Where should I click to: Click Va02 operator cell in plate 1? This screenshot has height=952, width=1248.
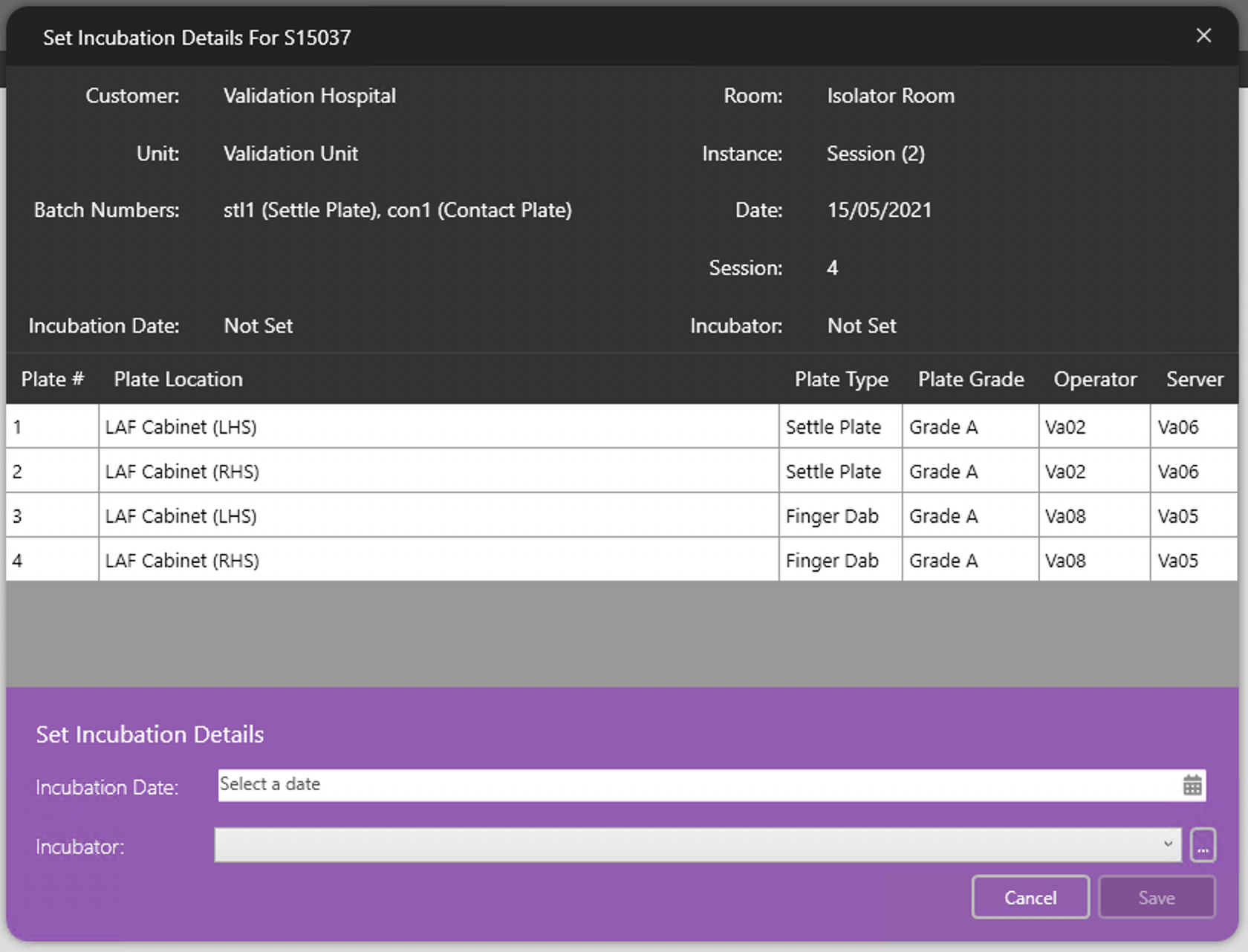pos(1065,427)
